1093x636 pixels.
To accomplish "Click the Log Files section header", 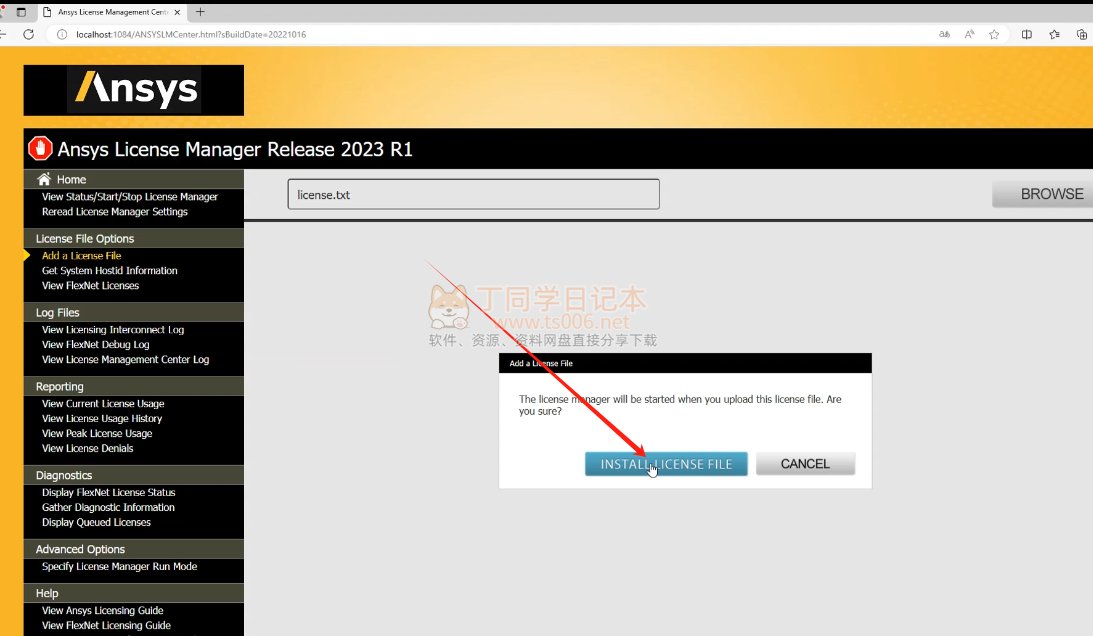I will (134, 312).
